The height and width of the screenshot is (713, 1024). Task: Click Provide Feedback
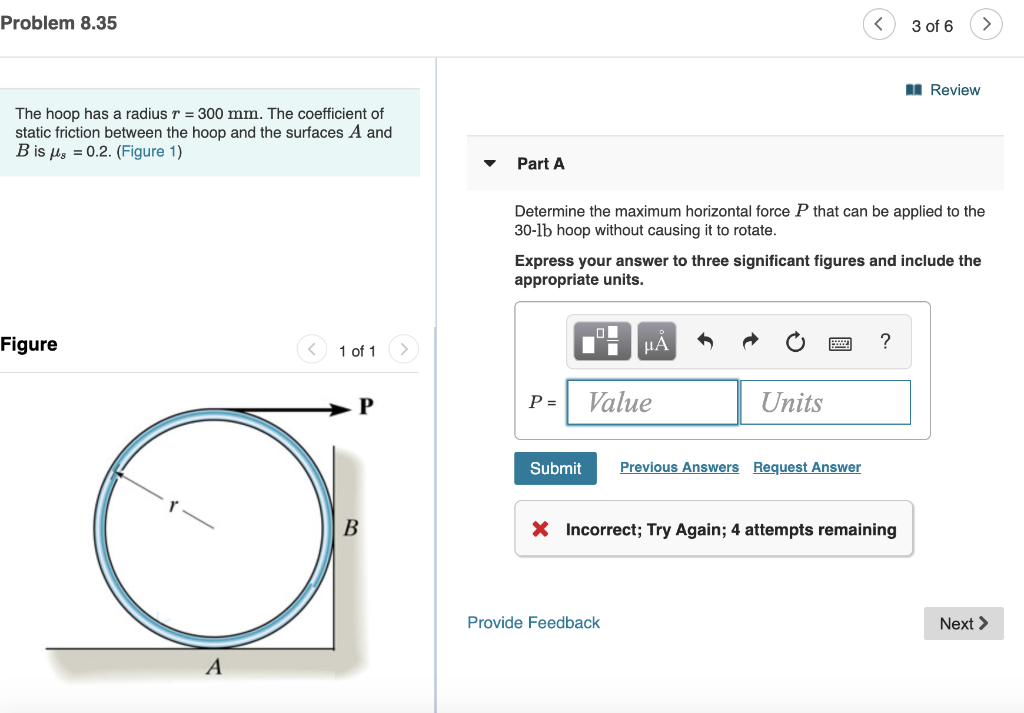(x=533, y=622)
